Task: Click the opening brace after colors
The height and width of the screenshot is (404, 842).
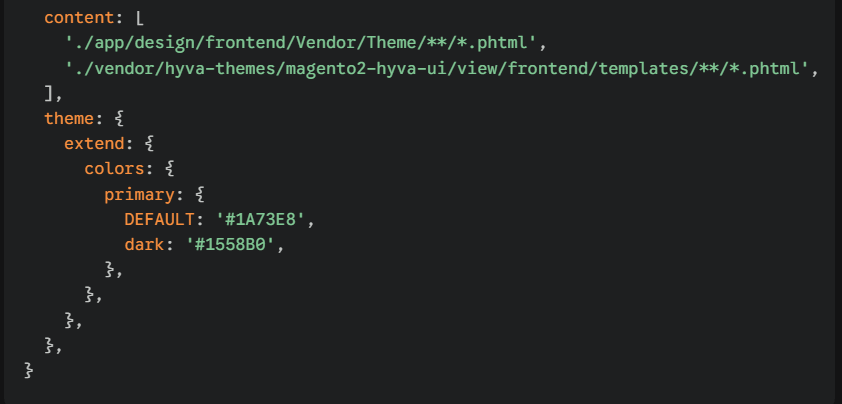Action: click(167, 168)
